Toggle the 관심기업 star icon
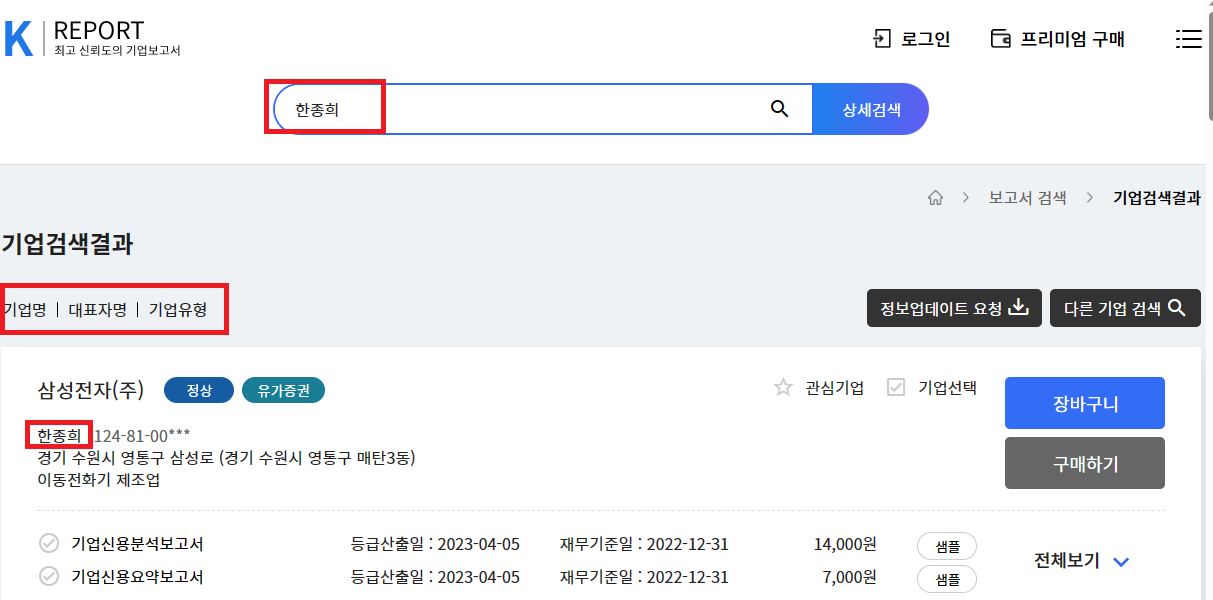 [784, 387]
